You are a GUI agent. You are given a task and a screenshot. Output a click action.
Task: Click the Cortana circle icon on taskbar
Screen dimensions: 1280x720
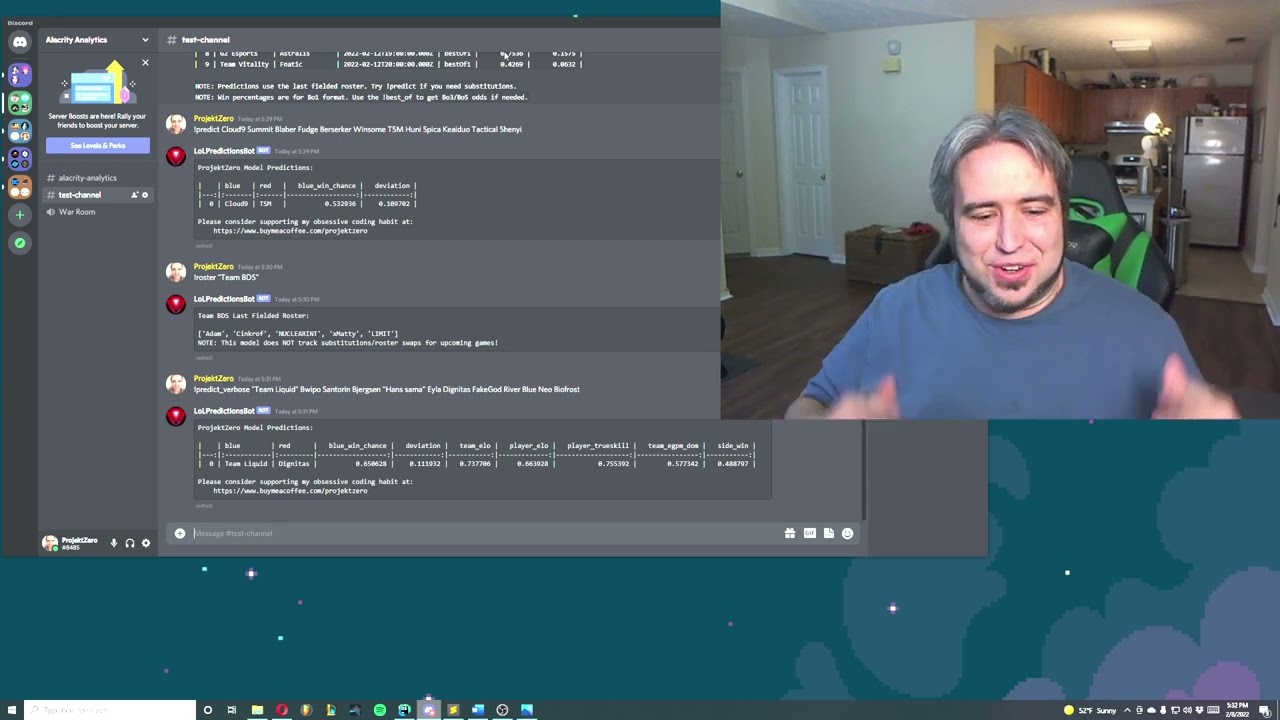(x=208, y=710)
